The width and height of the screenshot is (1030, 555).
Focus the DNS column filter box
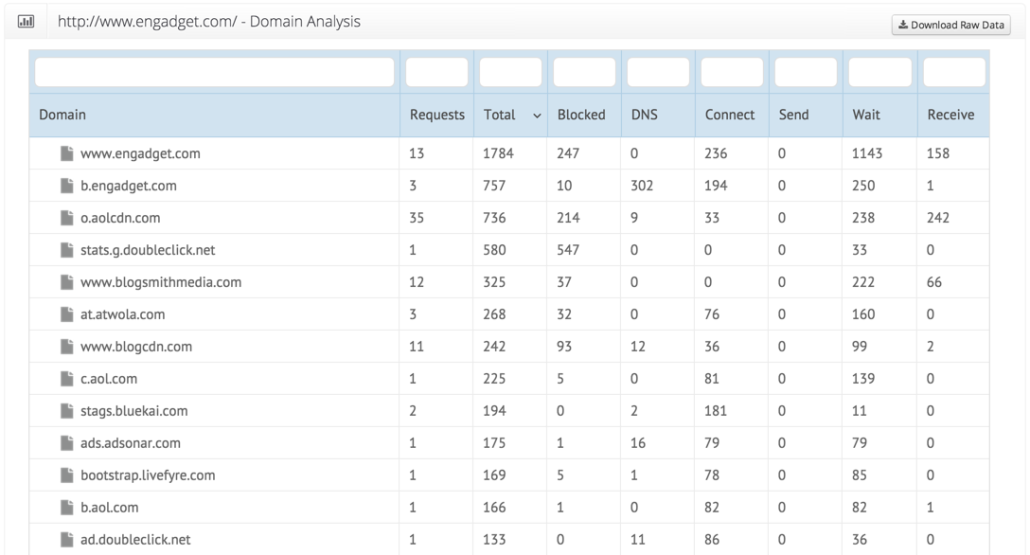point(658,72)
